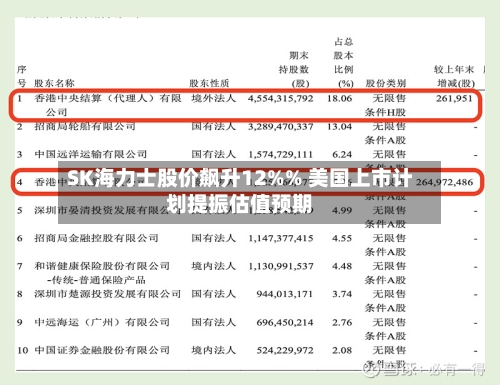Click 无限售条件A股 in the 深圳市楚源投资 row
Screen dimensions: 500x385
[x=386, y=301]
